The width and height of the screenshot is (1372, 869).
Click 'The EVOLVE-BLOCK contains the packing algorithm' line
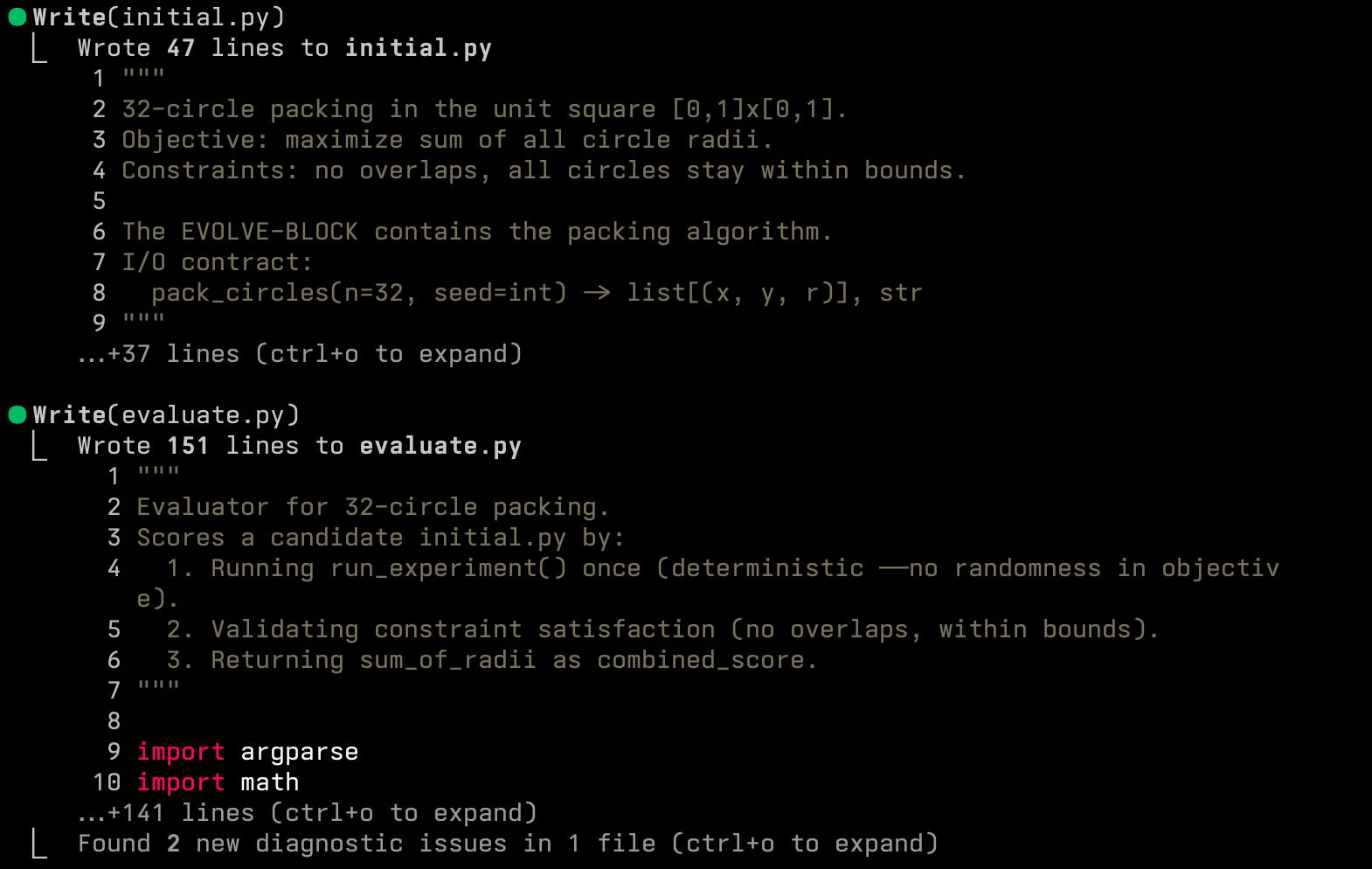click(476, 232)
